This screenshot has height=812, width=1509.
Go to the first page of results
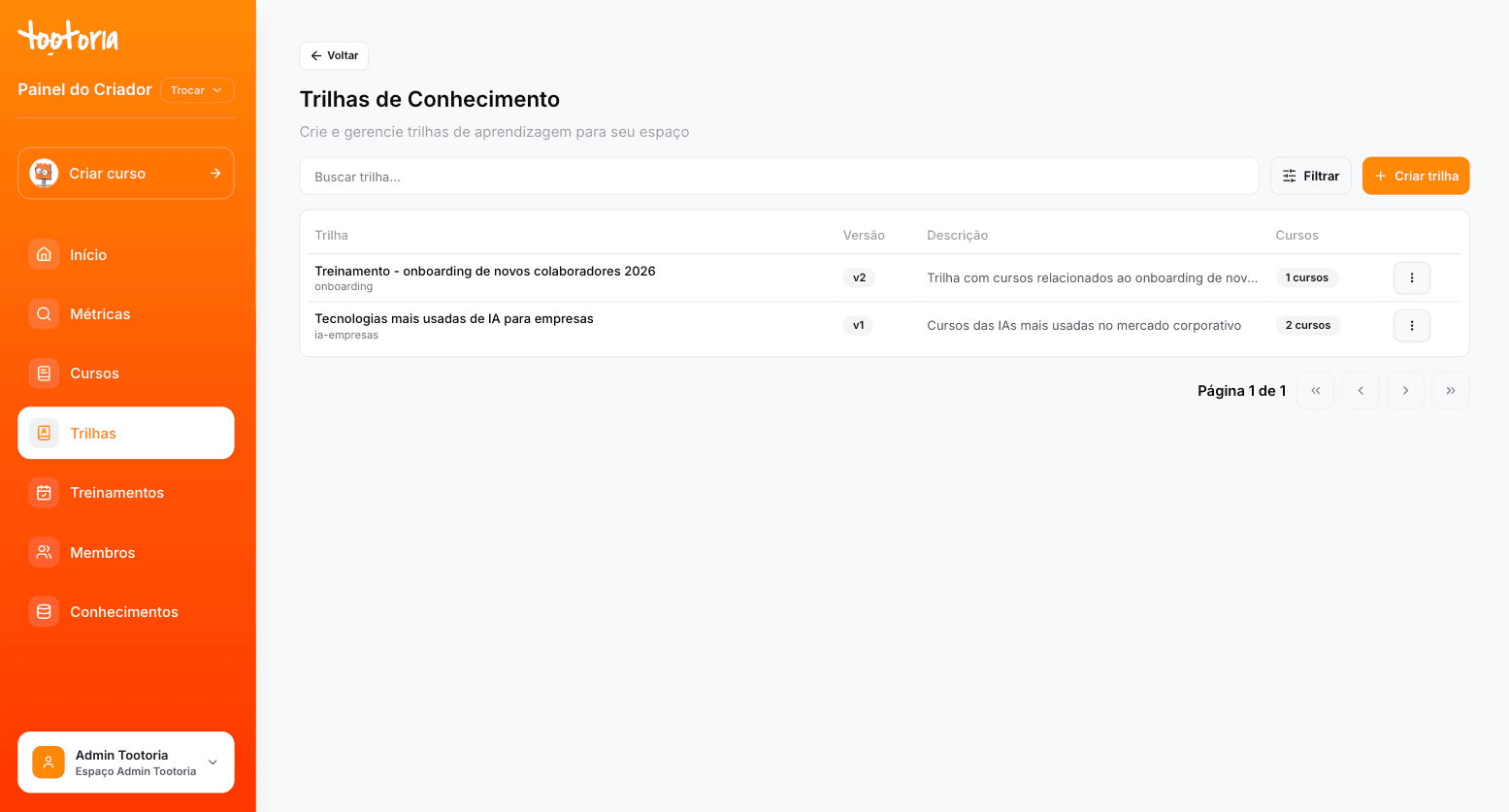pos(1316,391)
